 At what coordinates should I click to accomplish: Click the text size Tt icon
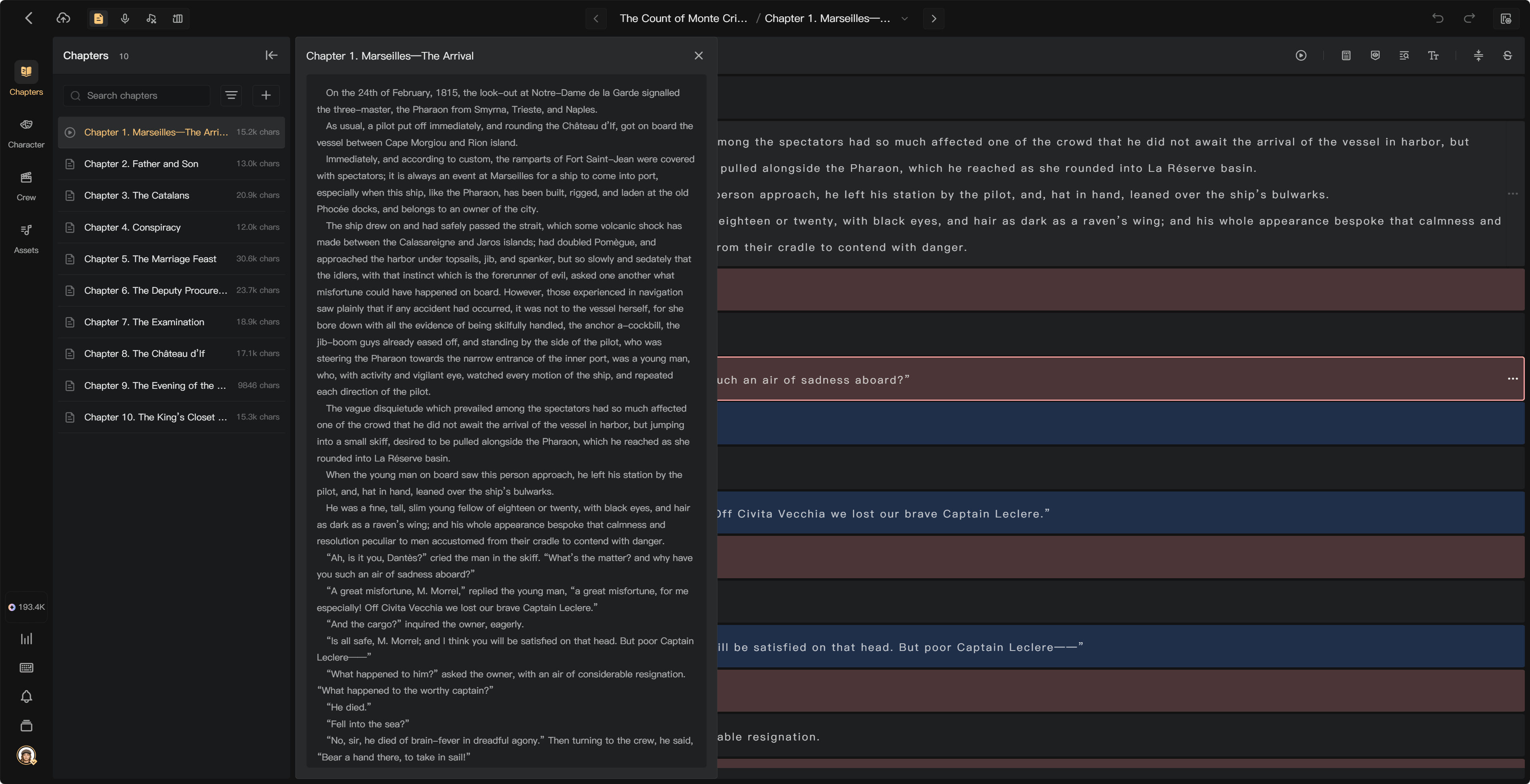pos(1433,55)
